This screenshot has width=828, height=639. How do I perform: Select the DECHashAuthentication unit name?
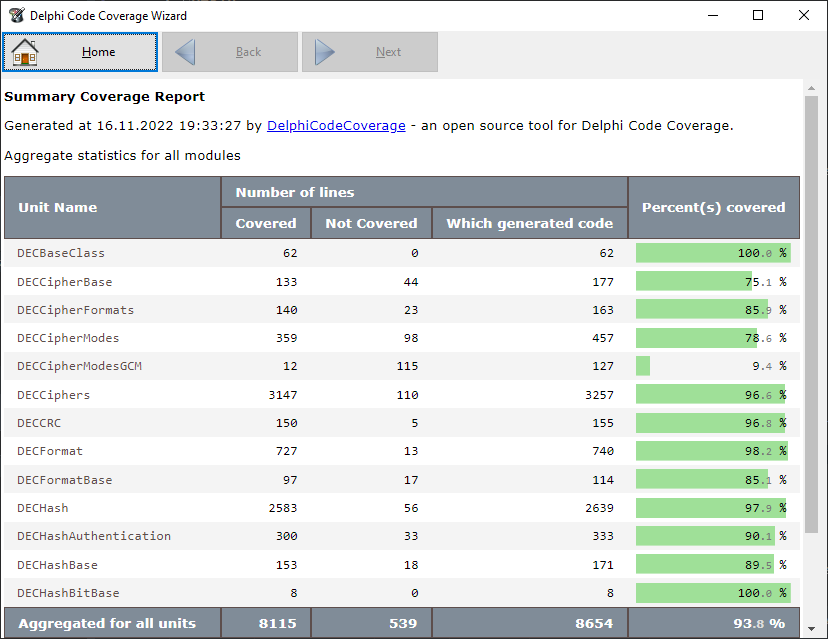93,536
